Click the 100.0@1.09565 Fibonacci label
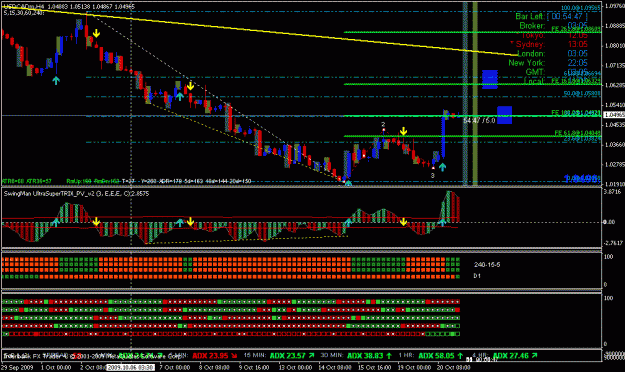 coord(581,8)
